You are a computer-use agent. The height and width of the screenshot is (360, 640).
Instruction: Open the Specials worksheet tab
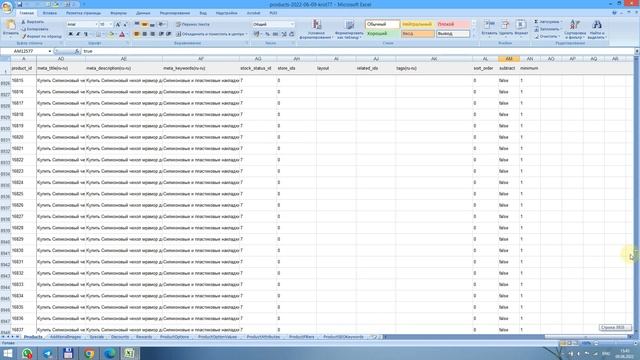(x=97, y=337)
